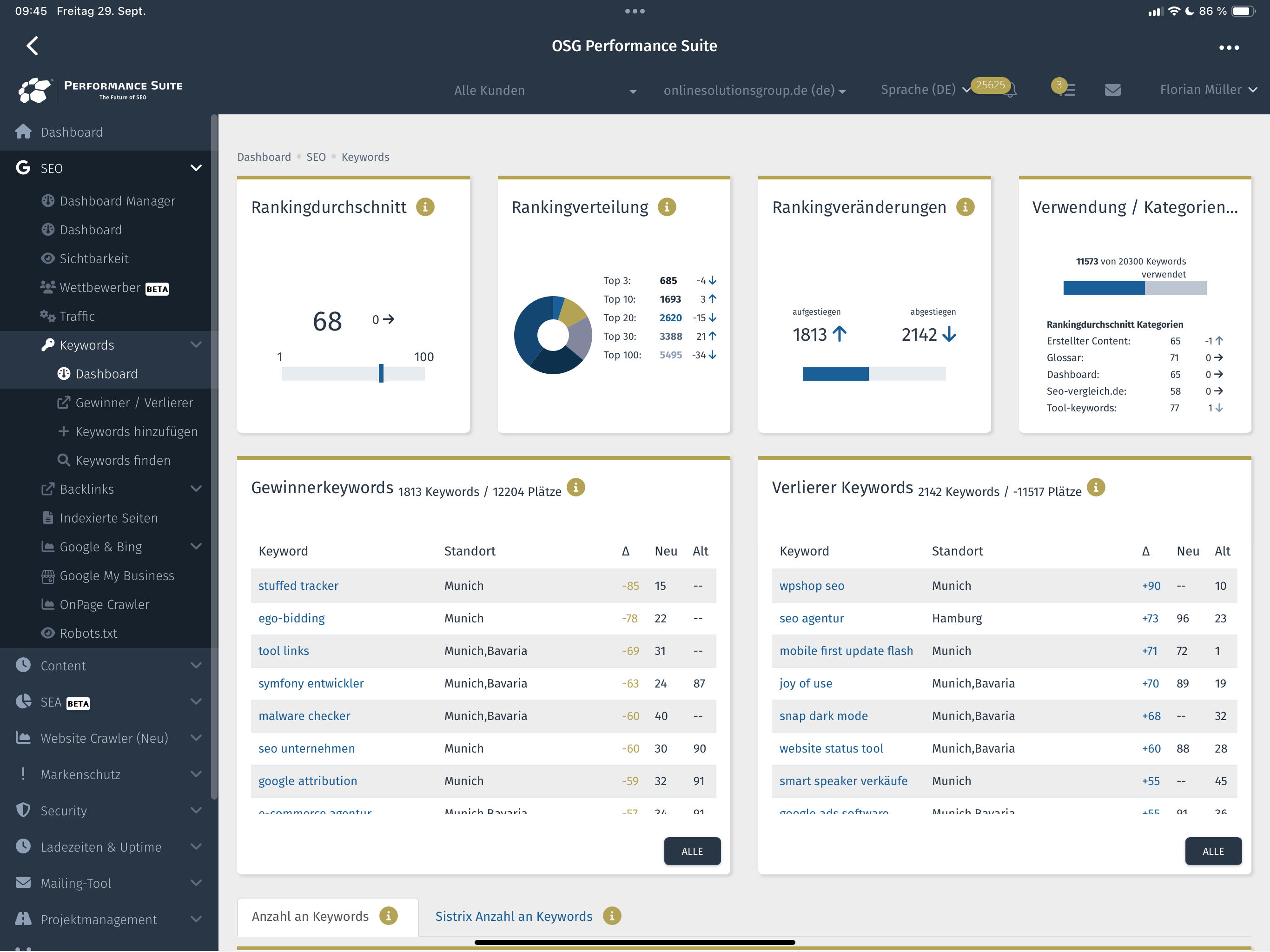This screenshot has height=952, width=1270.
Task: Click the people icon beside Wettbewerber
Action: (x=48, y=286)
